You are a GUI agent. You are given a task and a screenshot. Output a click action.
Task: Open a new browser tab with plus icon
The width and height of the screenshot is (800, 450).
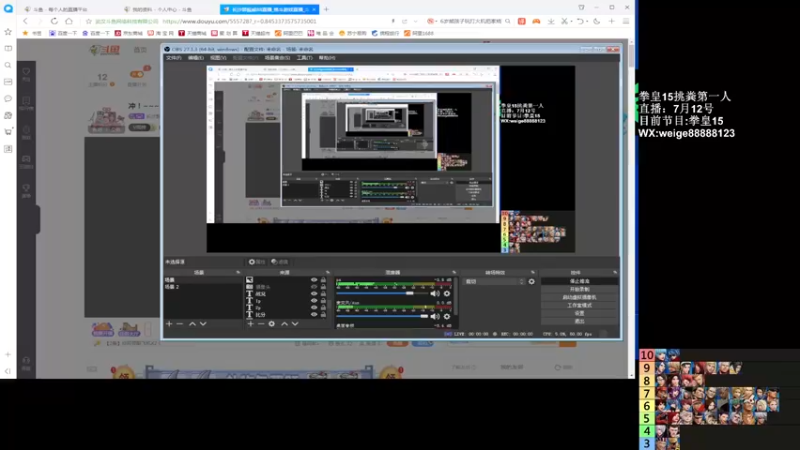point(327,9)
